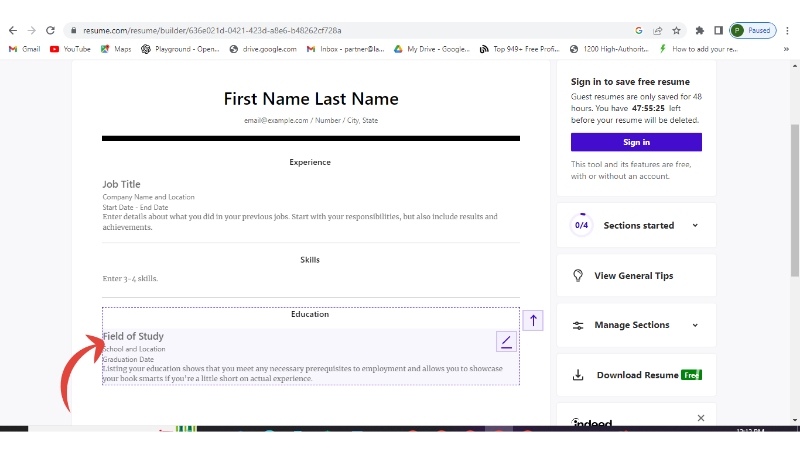Click the sliders icon next to Manage Sections
800x449 pixels.
578,325
